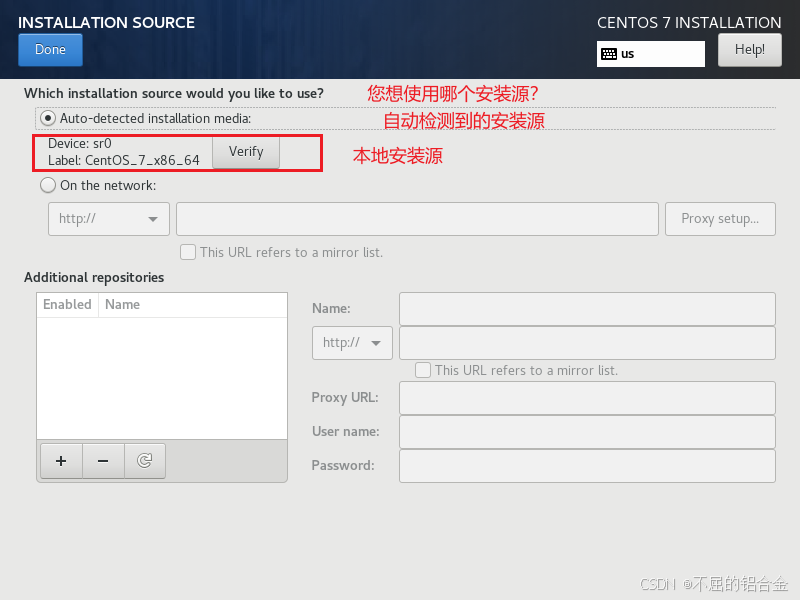Click the Verify media button

pos(246,152)
